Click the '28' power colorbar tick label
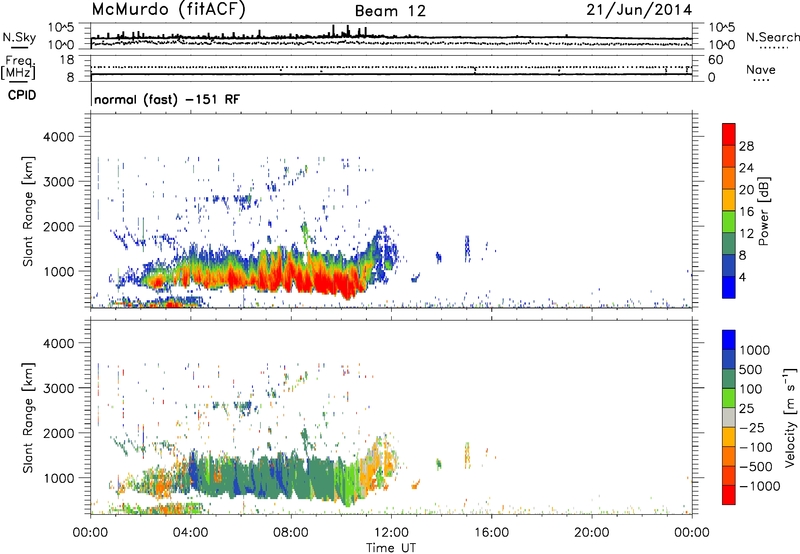Image resolution: width=800 pixels, height=554 pixels. click(746, 146)
